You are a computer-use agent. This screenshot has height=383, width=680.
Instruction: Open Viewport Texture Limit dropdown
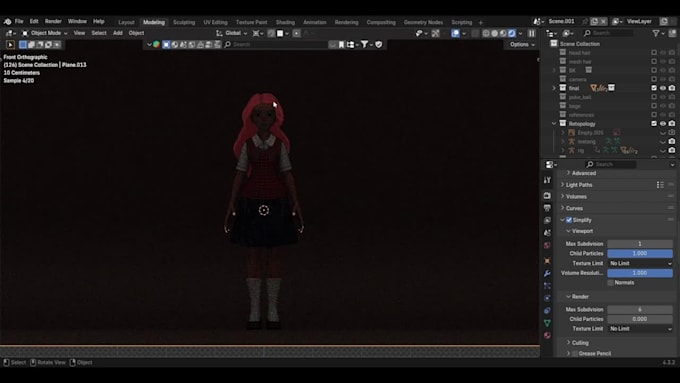coord(640,263)
